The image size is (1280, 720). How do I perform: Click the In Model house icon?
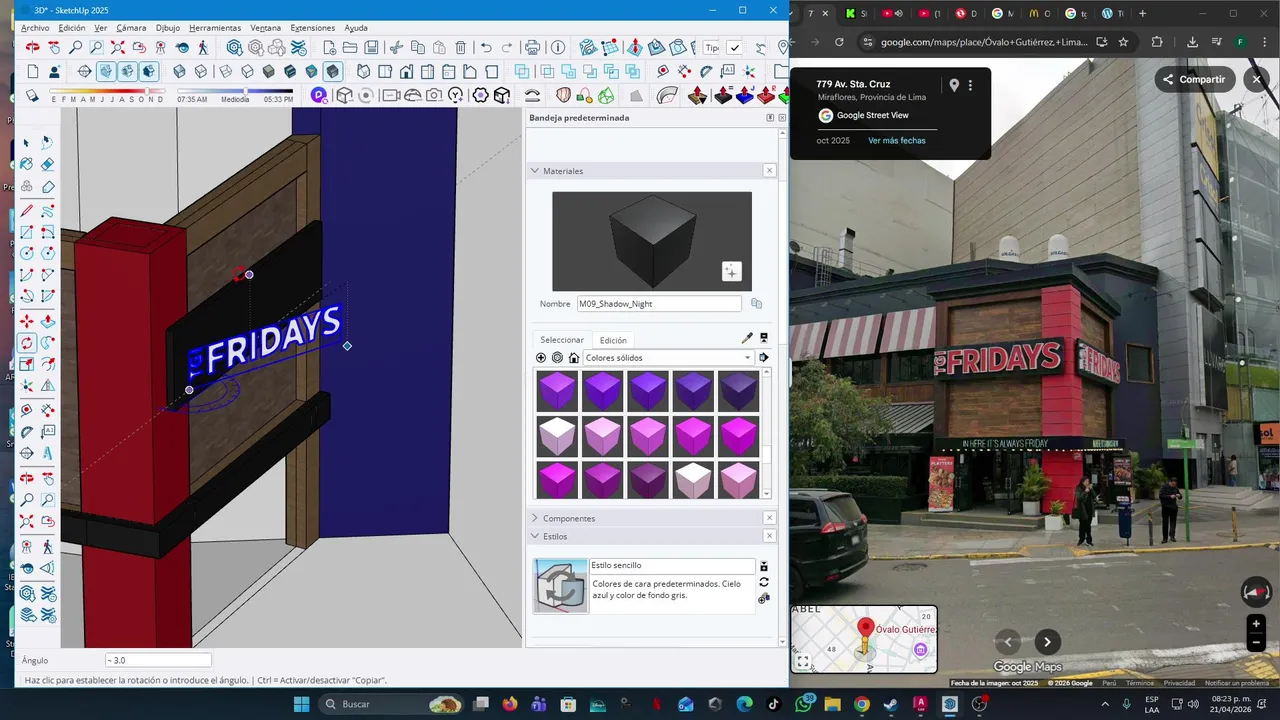(x=574, y=358)
